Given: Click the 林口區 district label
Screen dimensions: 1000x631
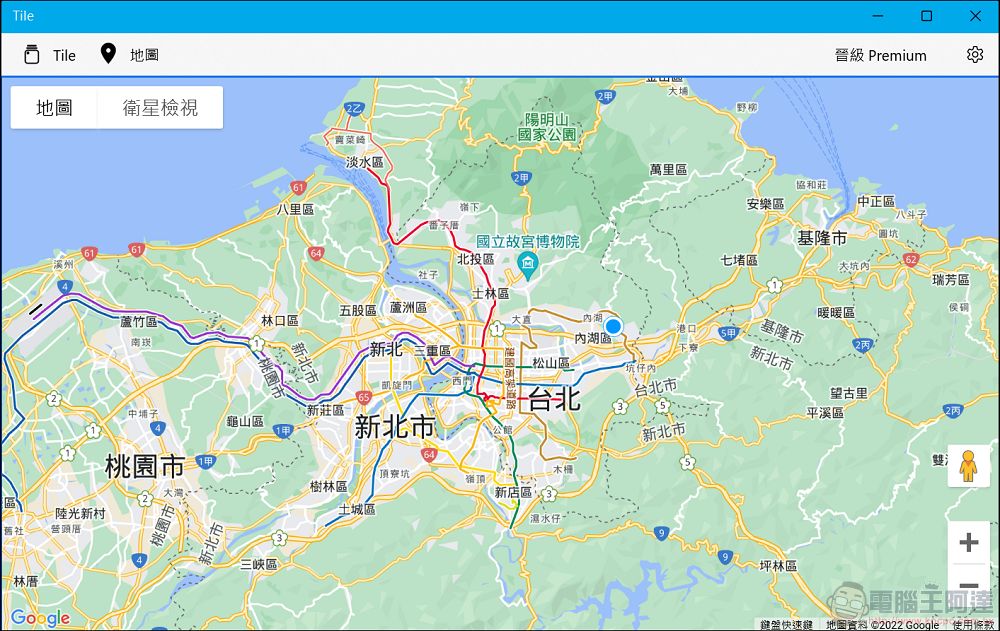Looking at the screenshot, I should click(280, 320).
